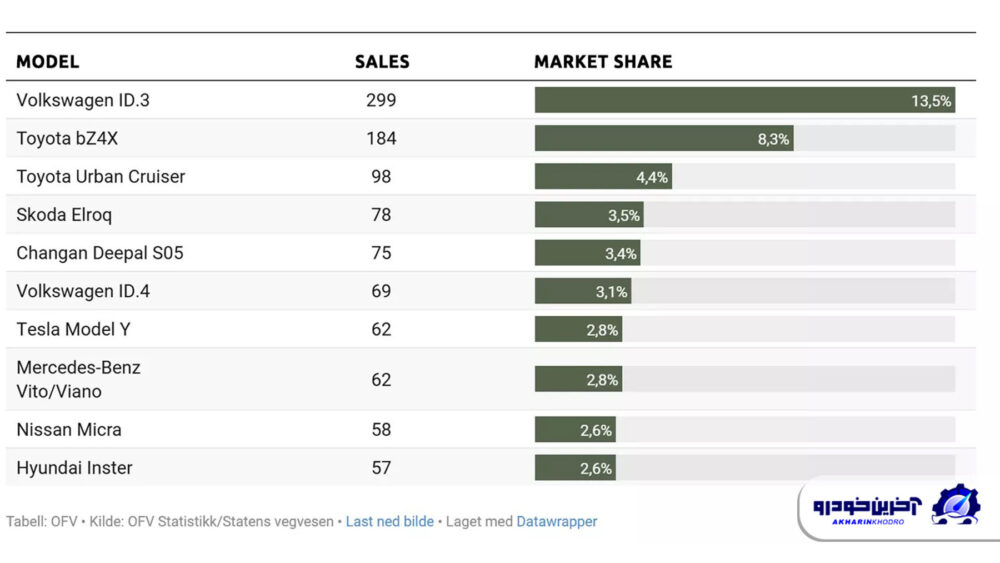Click the sales value 299

pos(381,100)
